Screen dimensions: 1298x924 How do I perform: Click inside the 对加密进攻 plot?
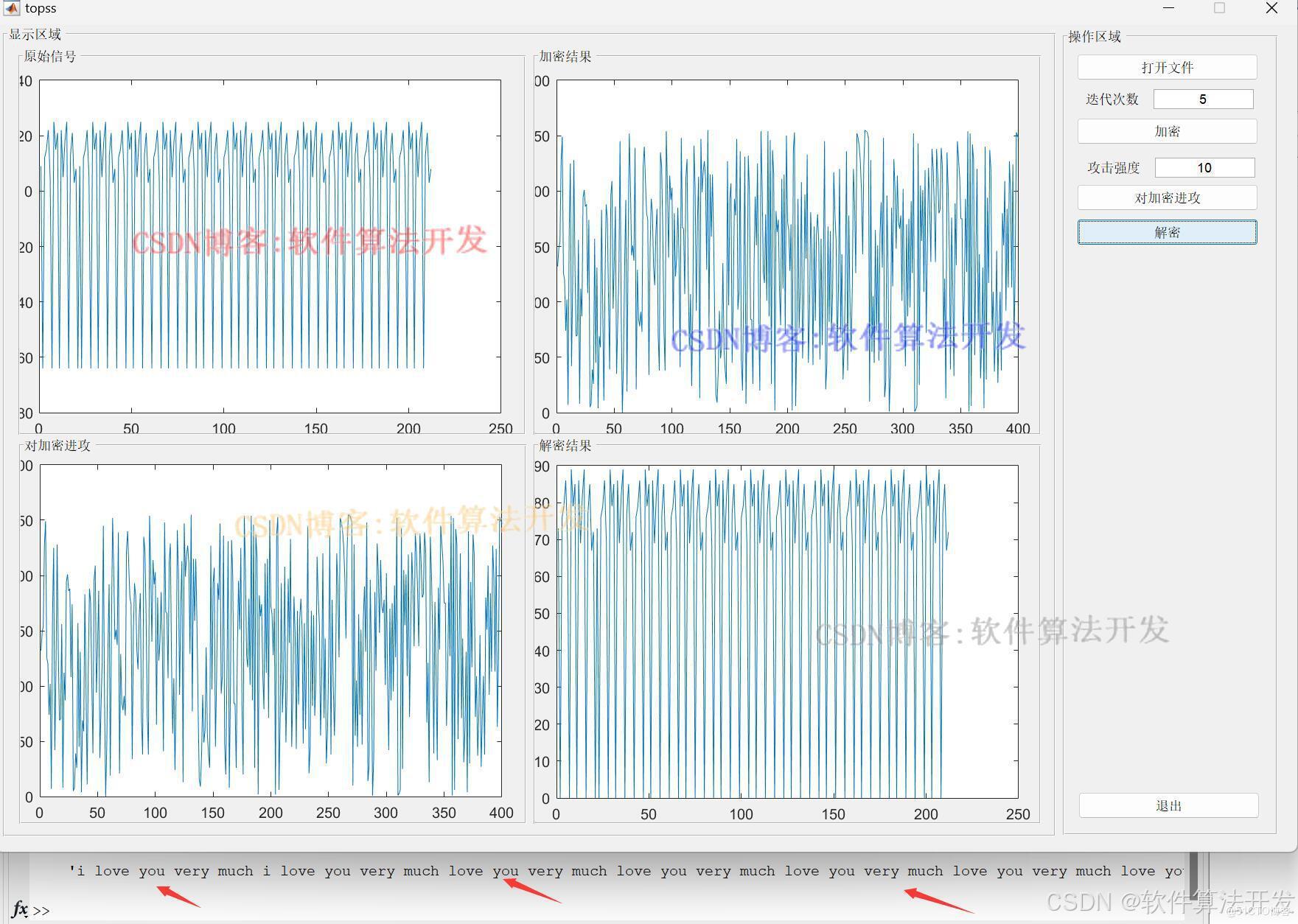click(x=271, y=631)
